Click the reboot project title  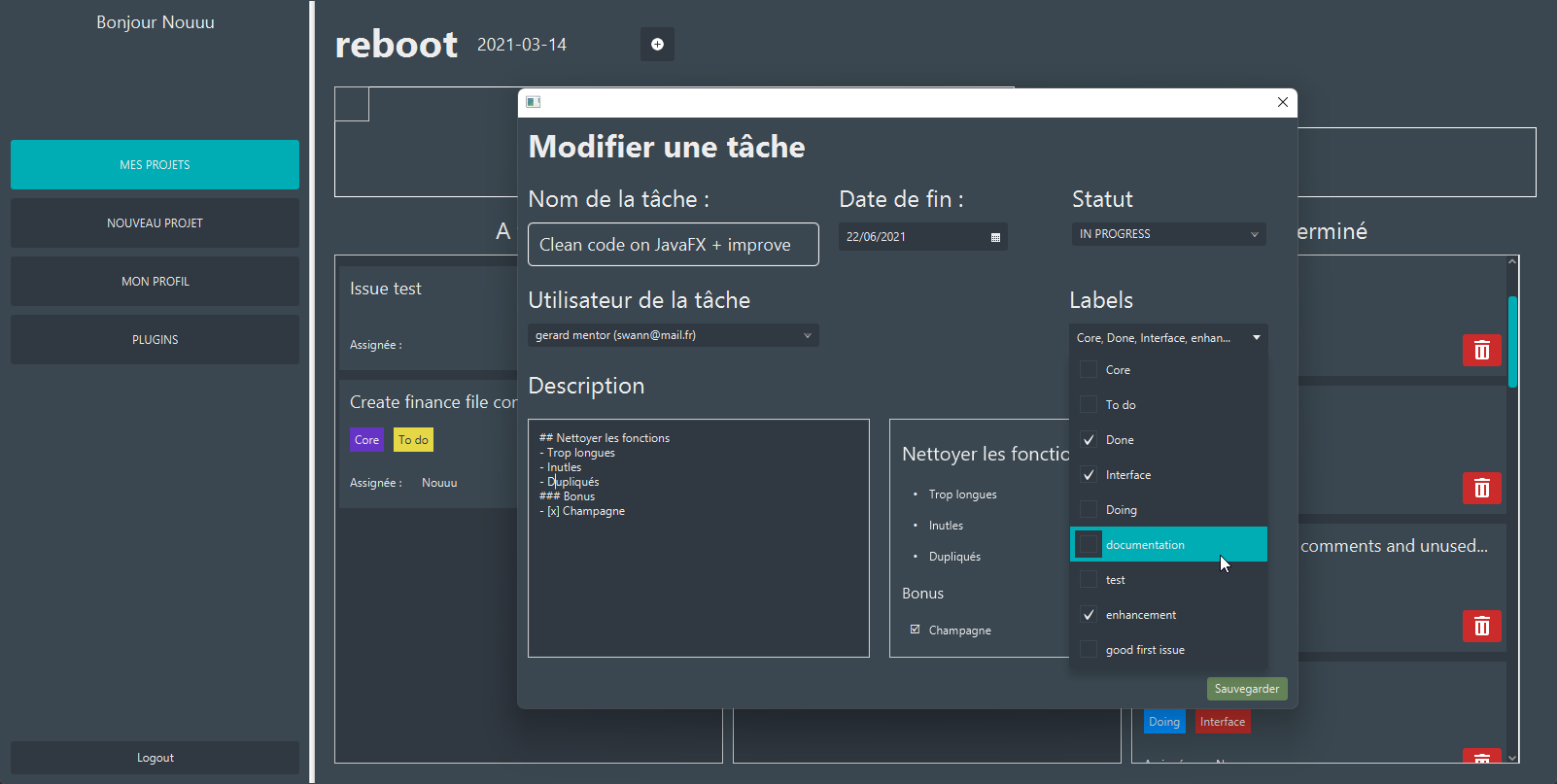pyautogui.click(x=396, y=45)
